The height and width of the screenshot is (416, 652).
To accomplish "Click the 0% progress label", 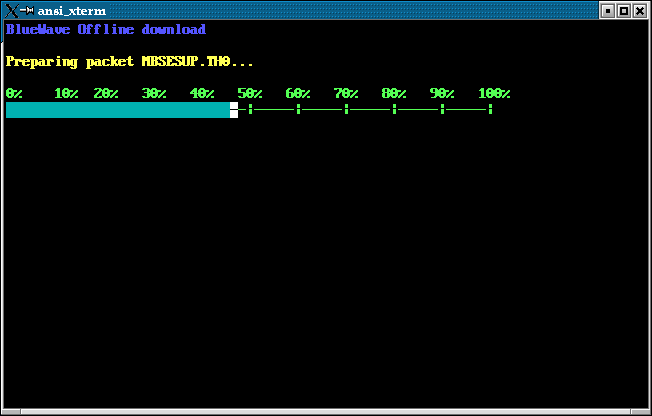I will pos(14,93).
